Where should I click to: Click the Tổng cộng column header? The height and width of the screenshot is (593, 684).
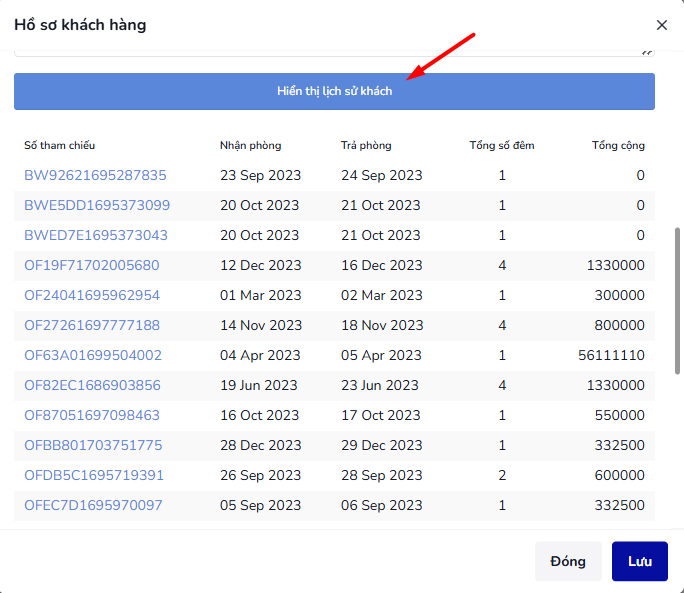[x=618, y=145]
